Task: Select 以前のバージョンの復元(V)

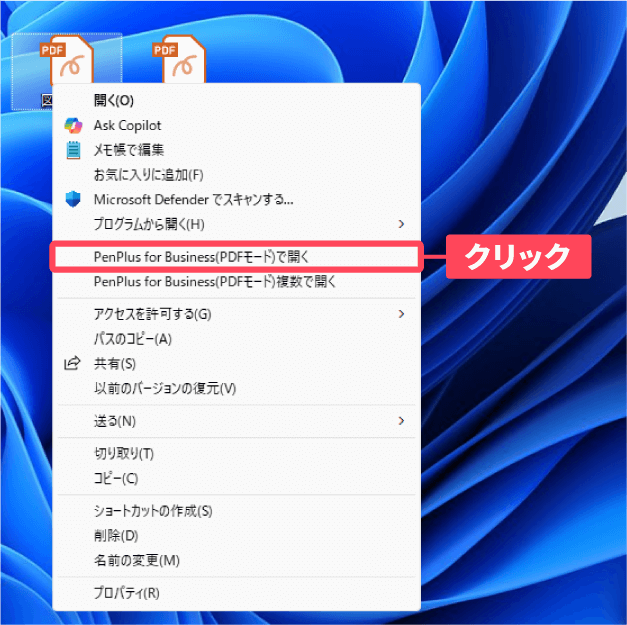Action: [165, 388]
